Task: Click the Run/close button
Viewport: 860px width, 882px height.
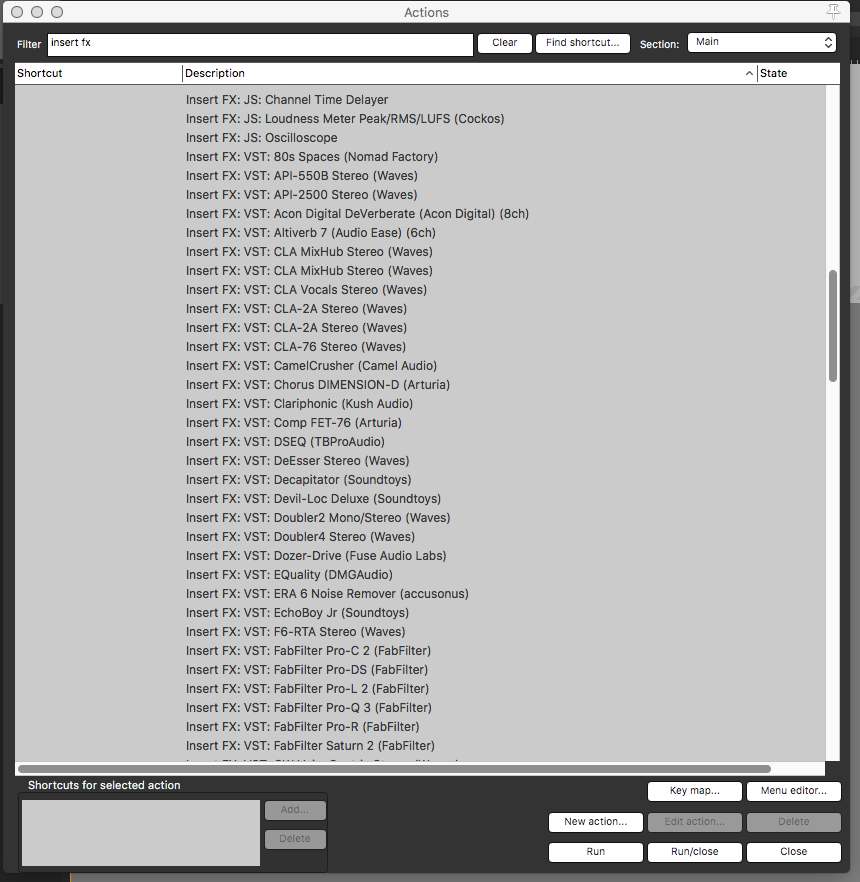Action: pos(695,852)
